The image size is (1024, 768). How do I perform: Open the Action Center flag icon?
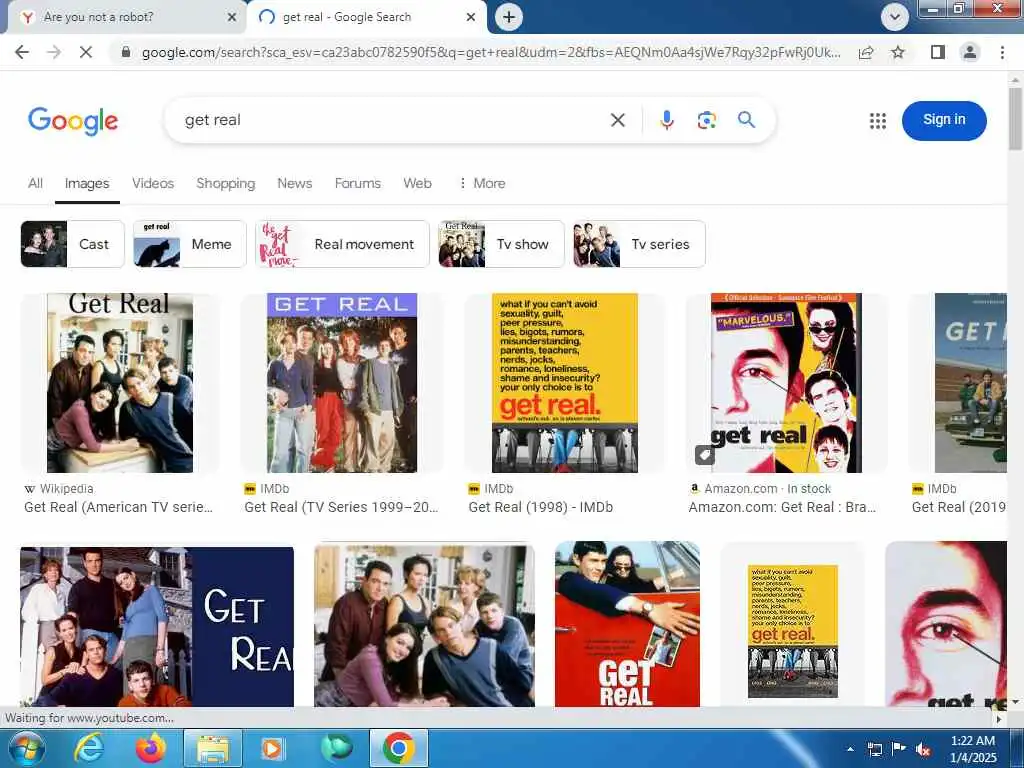[x=899, y=749]
